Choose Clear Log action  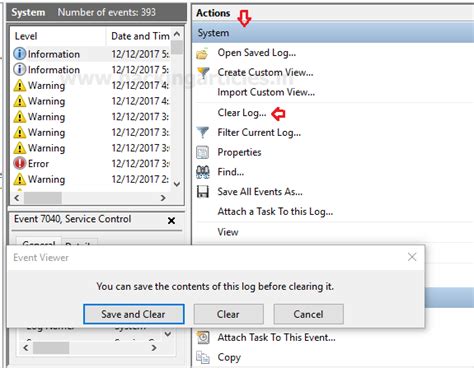coord(242,113)
